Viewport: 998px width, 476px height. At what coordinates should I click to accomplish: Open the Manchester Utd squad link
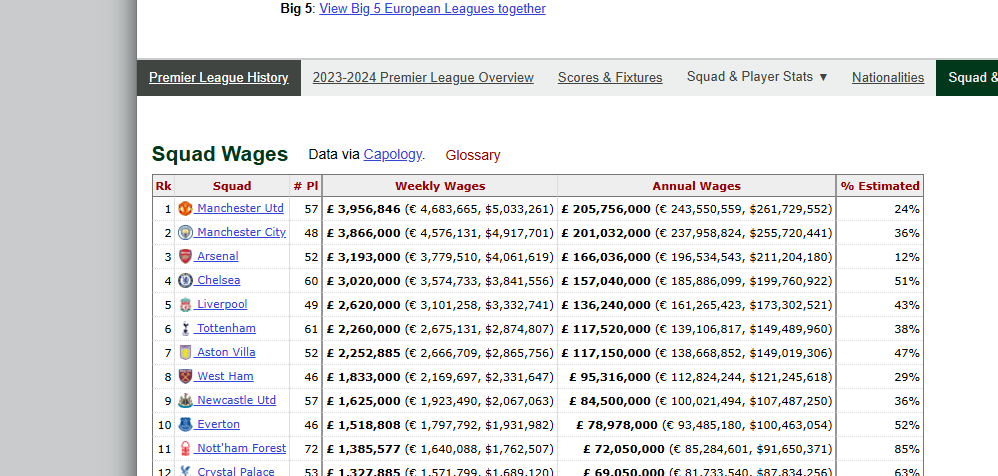click(x=239, y=208)
